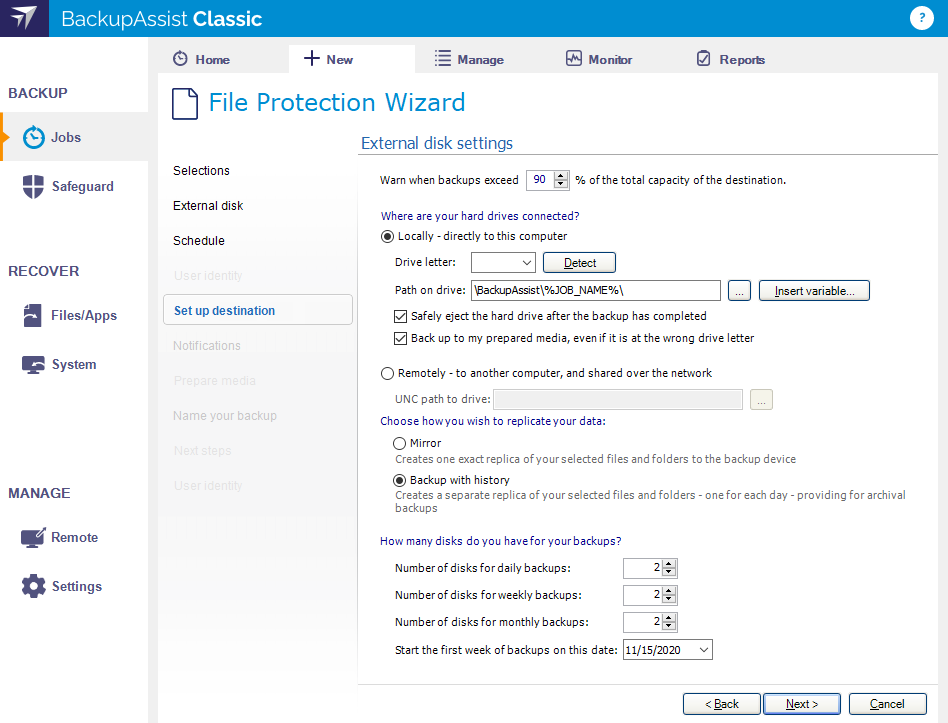
Task: Click the BackupAssist paper plane logo
Action: [24, 18]
